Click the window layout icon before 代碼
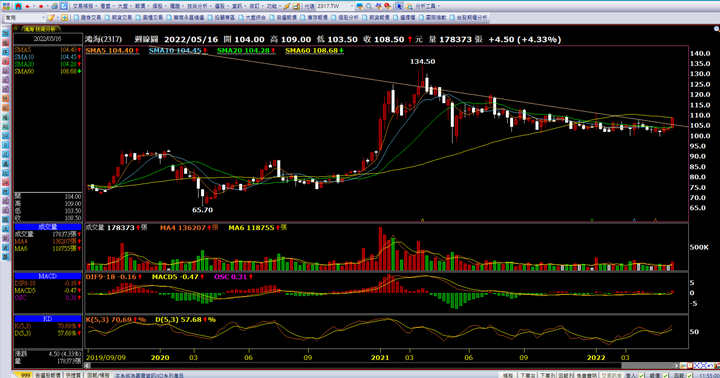Screen dimensions: 720x378 tap(296, 6)
